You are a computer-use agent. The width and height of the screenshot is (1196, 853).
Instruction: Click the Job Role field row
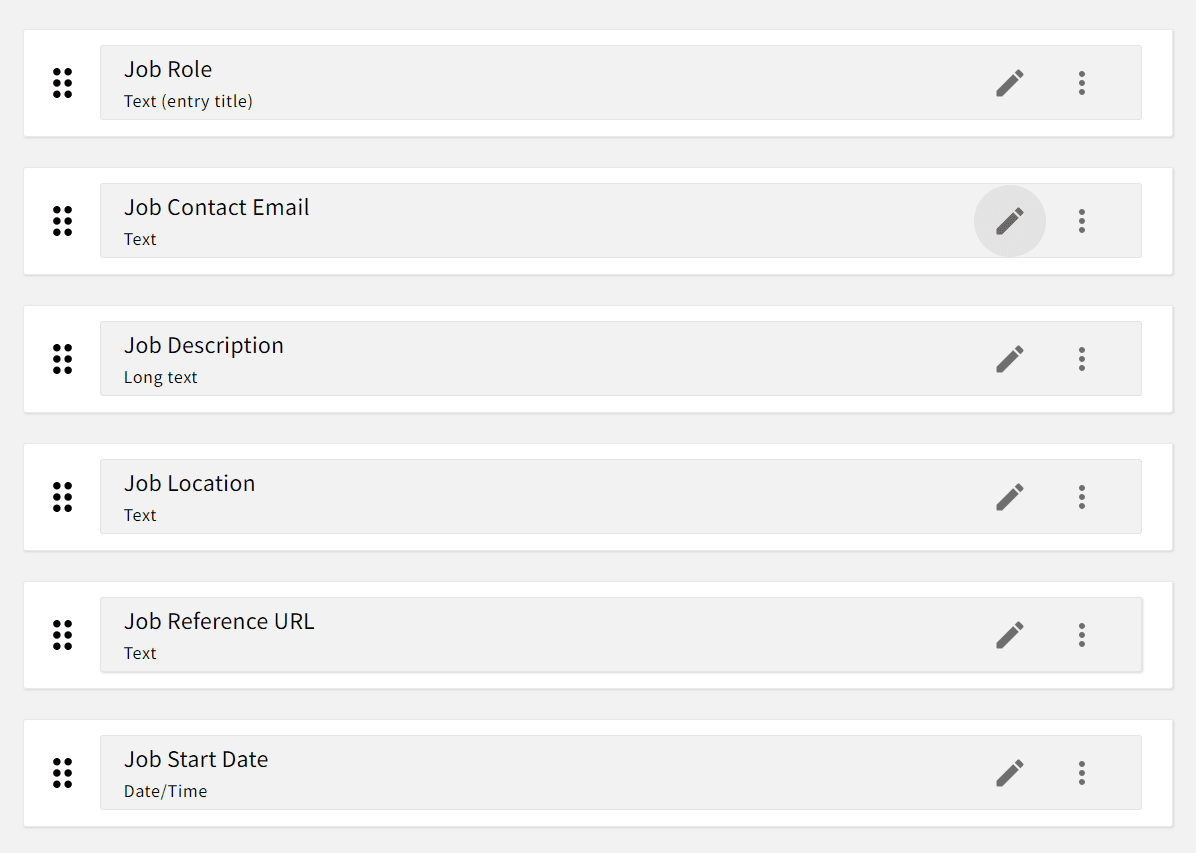click(x=500, y=83)
